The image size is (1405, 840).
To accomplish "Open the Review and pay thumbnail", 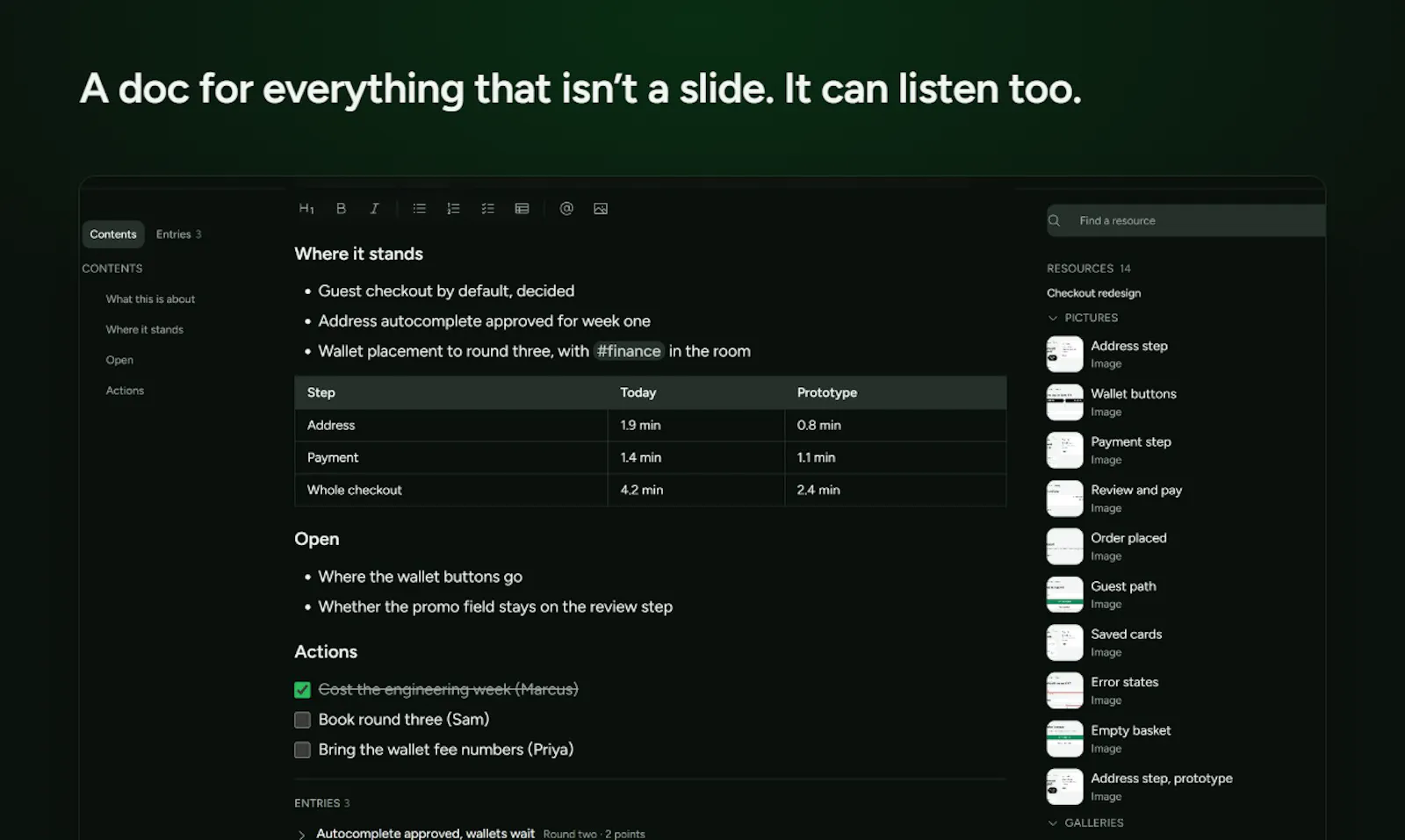I will 1064,499.
